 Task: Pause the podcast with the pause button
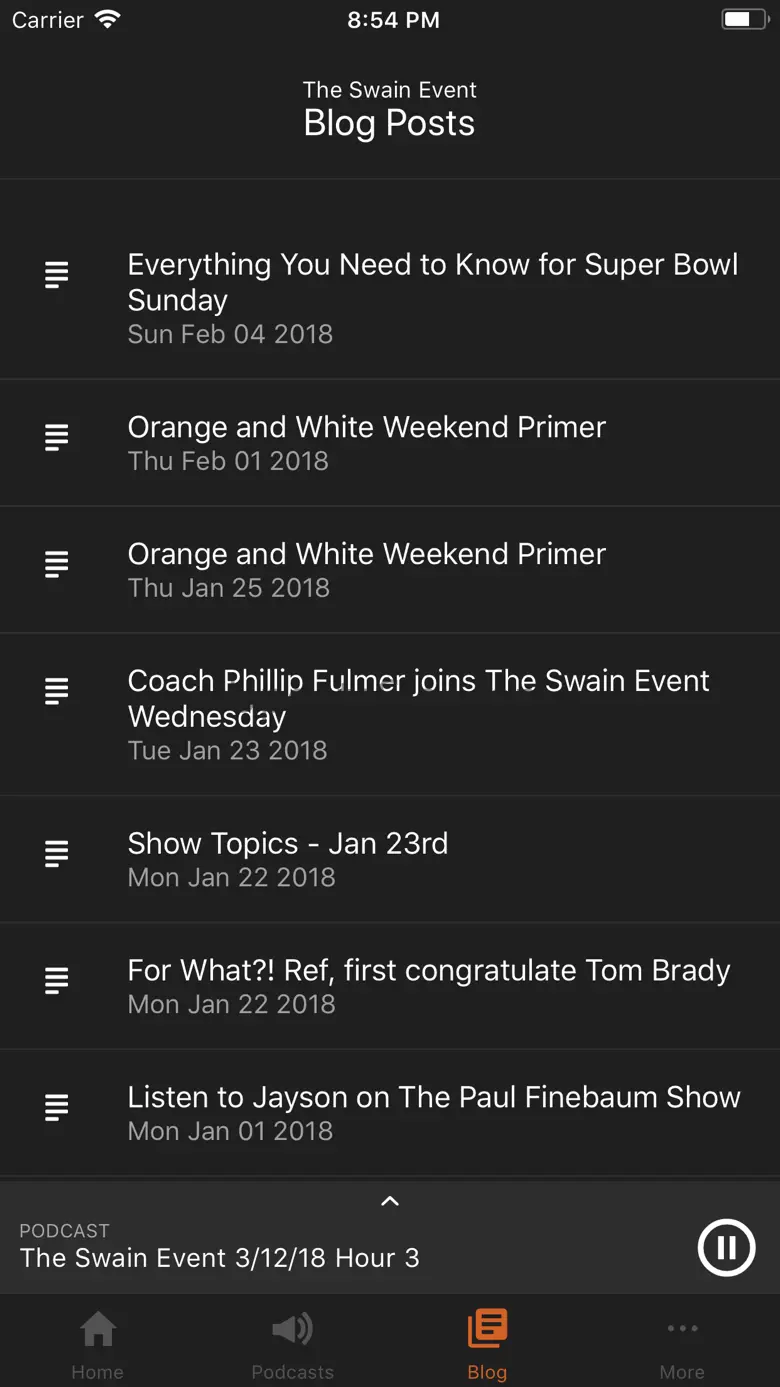tap(726, 1247)
